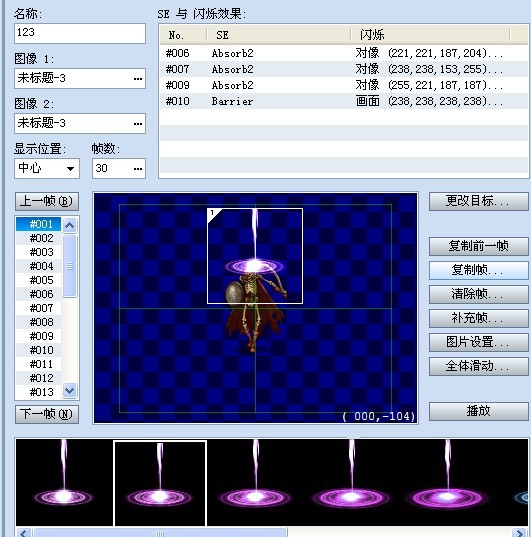Viewport: 531px width, 537px height.
Task: Click thumbnail strip left scroll arrow
Action: pyautogui.click(x=24, y=533)
